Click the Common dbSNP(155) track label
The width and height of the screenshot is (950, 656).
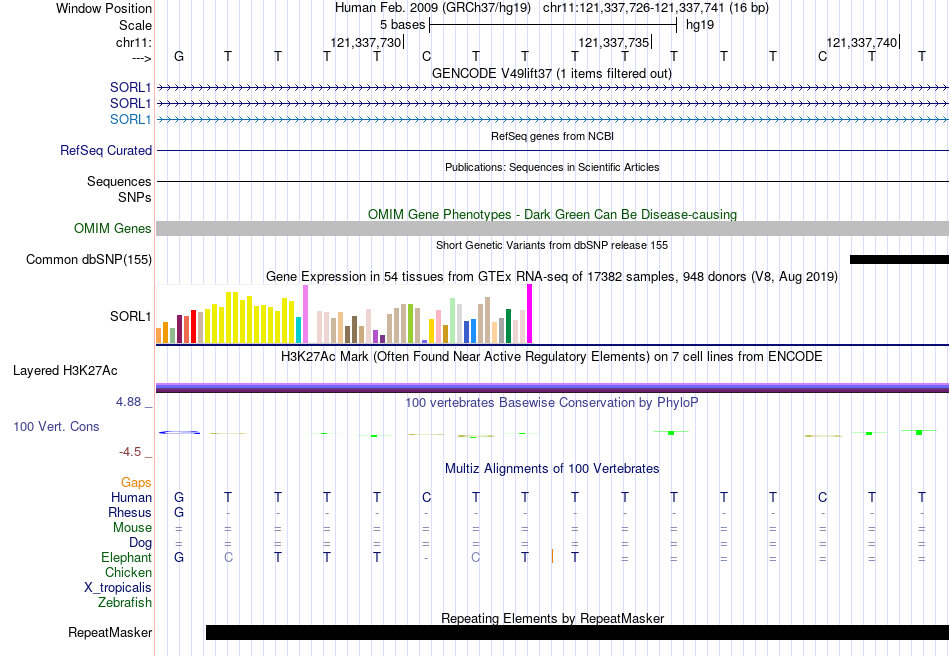pyautogui.click(x=89, y=259)
